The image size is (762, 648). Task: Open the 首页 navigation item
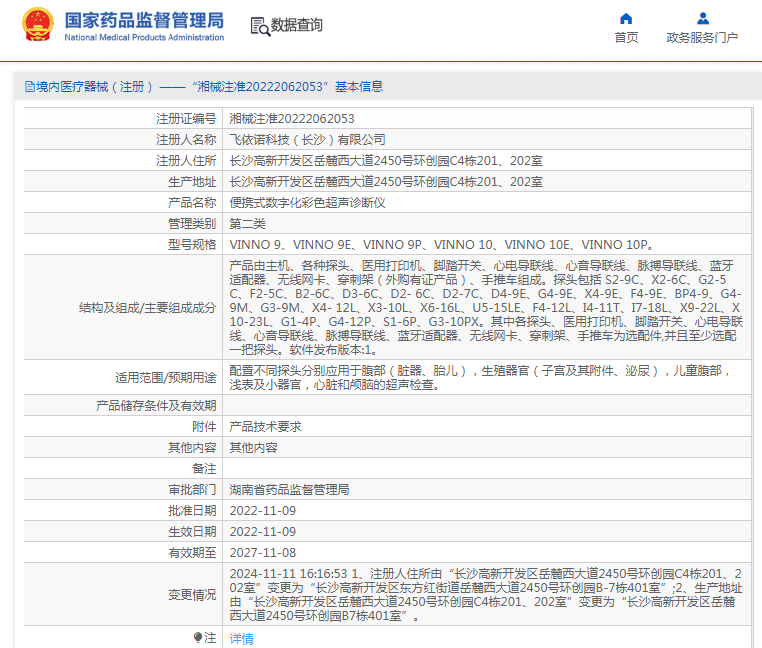tap(626, 37)
